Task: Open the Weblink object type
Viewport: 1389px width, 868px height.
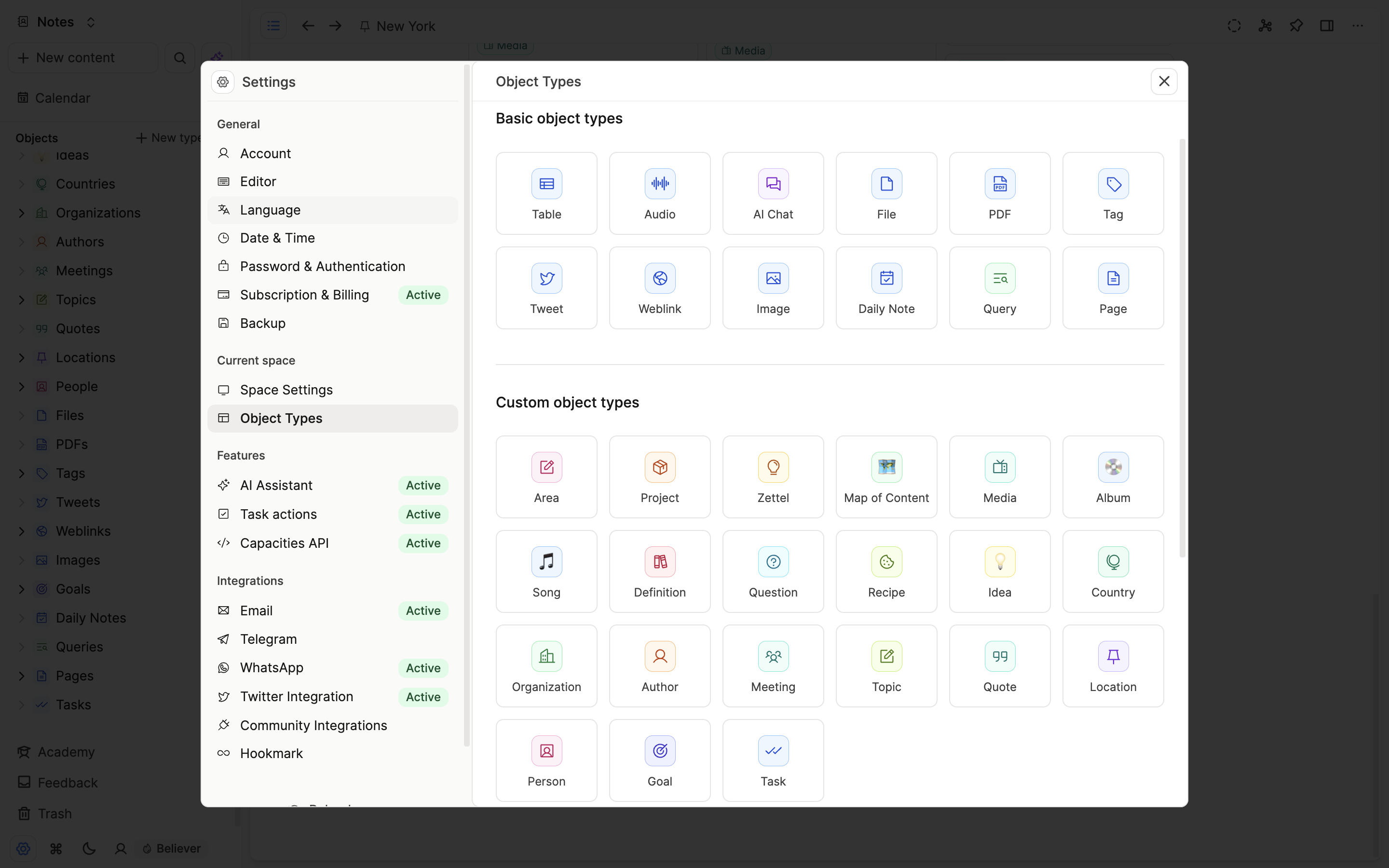Action: 659,287
